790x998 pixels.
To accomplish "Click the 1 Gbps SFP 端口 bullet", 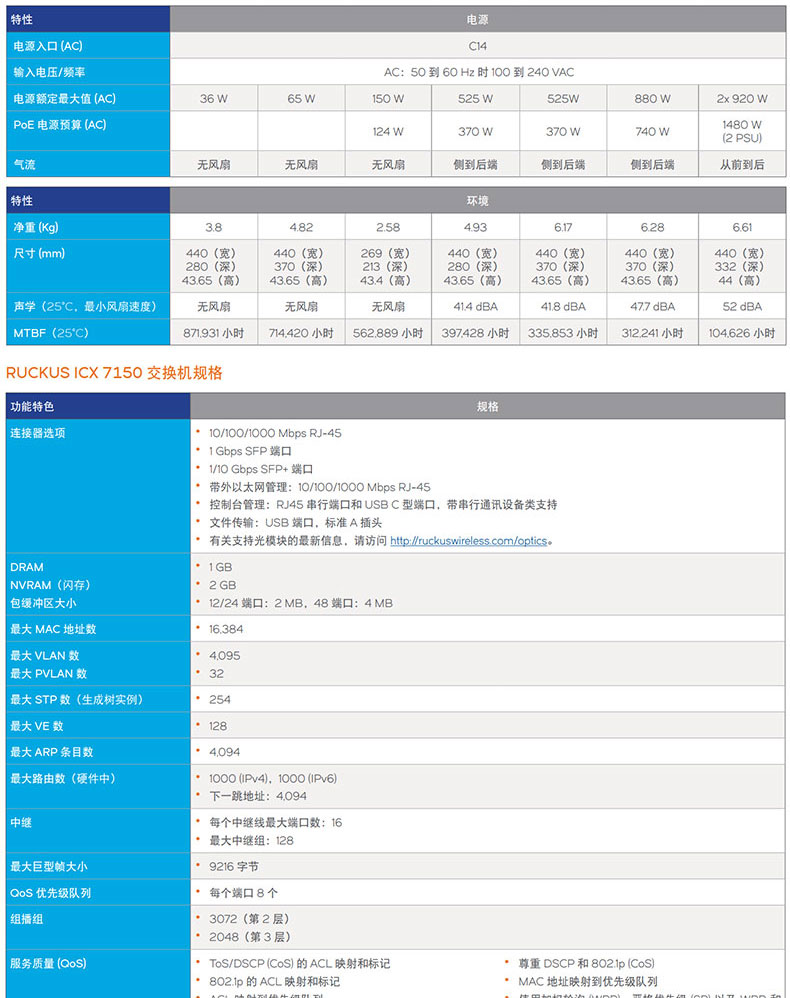I will pyautogui.click(x=250, y=451).
